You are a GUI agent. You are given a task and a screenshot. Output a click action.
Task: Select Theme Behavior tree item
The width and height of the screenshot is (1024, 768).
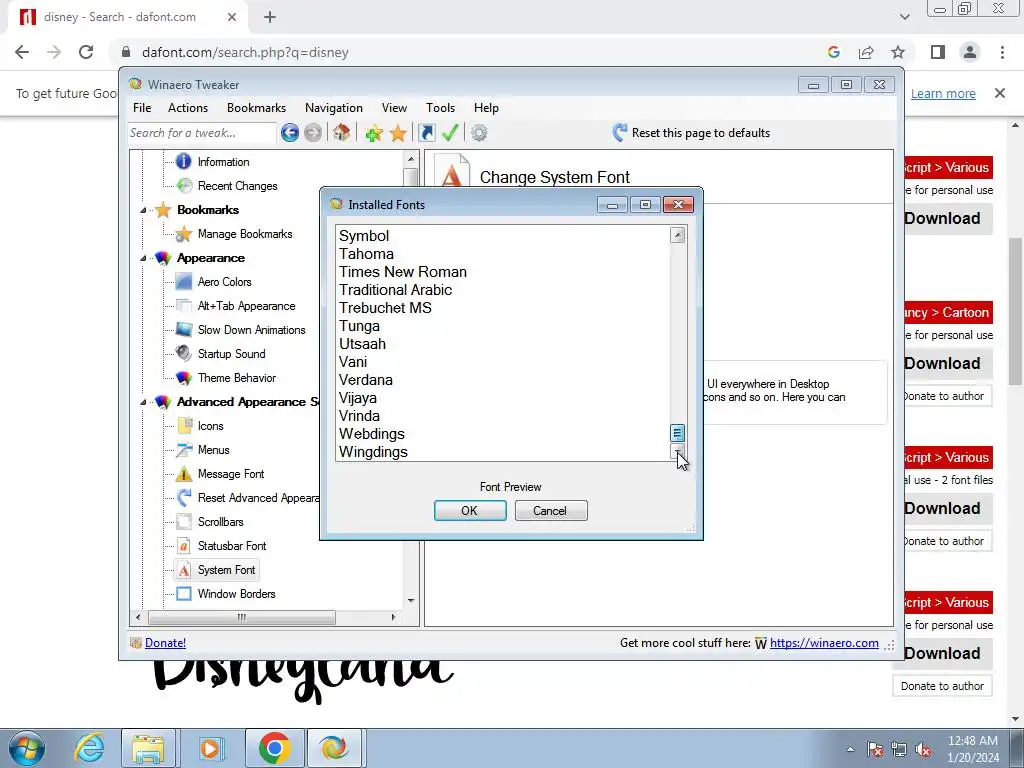click(236, 378)
